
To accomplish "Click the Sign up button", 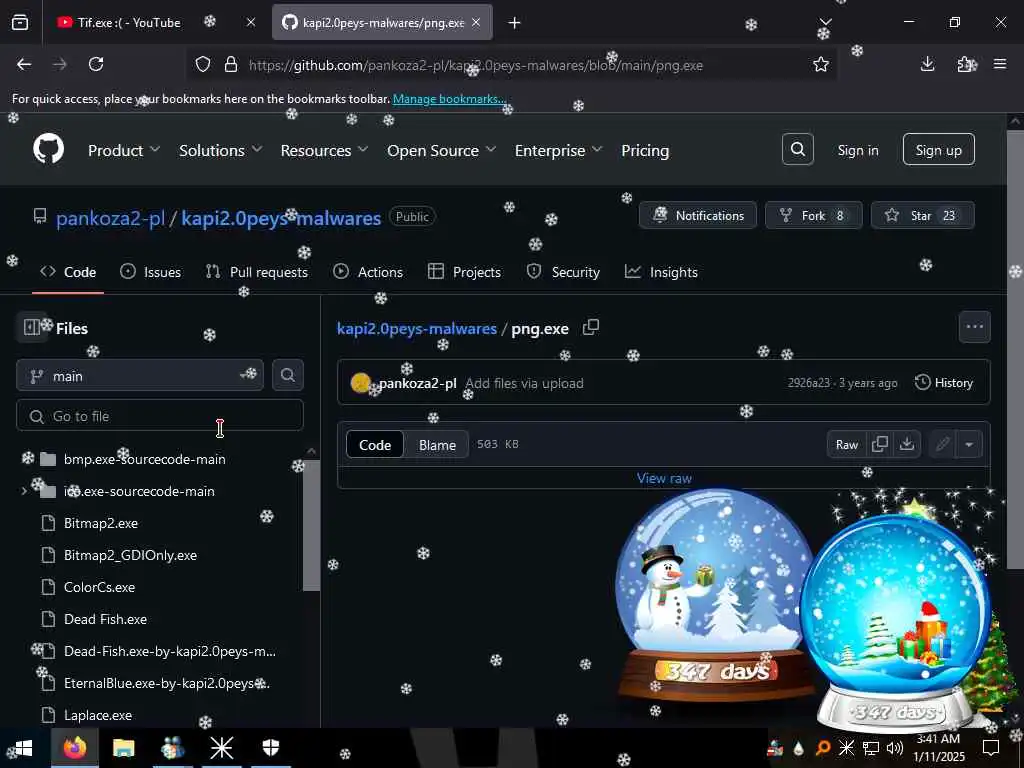I will pyautogui.click(x=938, y=150).
